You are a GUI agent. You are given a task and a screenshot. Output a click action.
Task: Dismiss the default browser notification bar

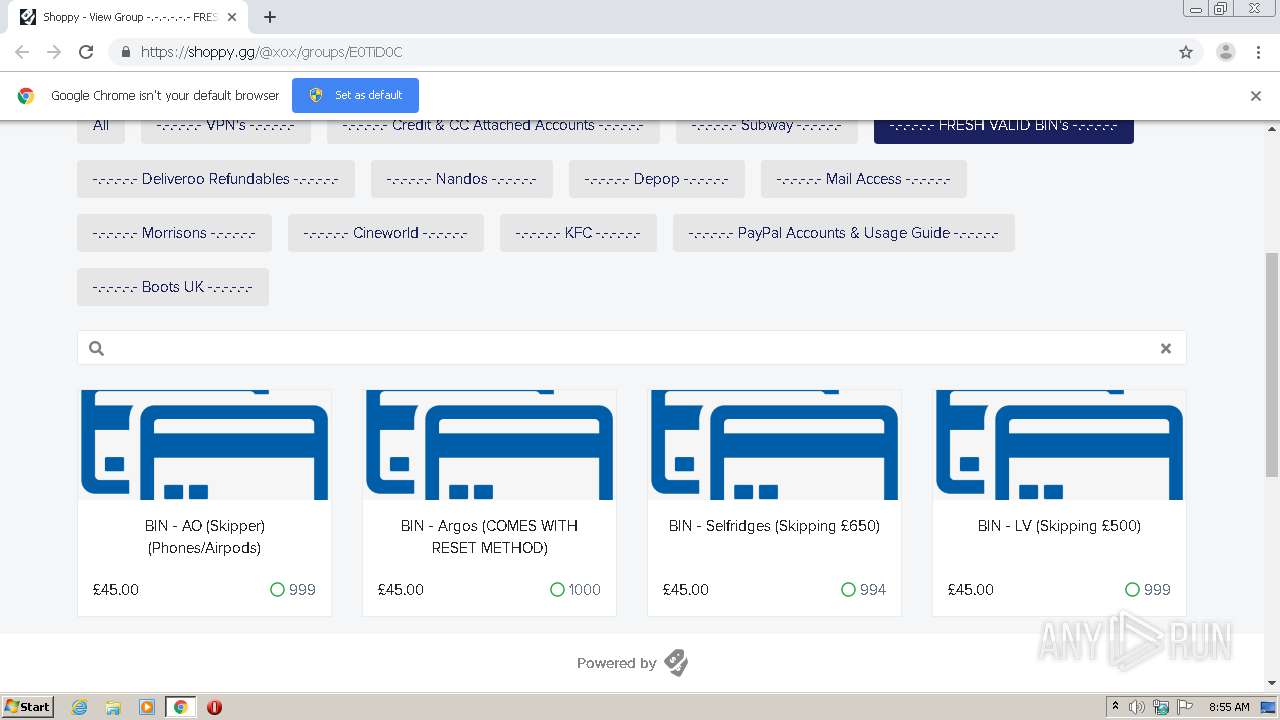[1256, 96]
